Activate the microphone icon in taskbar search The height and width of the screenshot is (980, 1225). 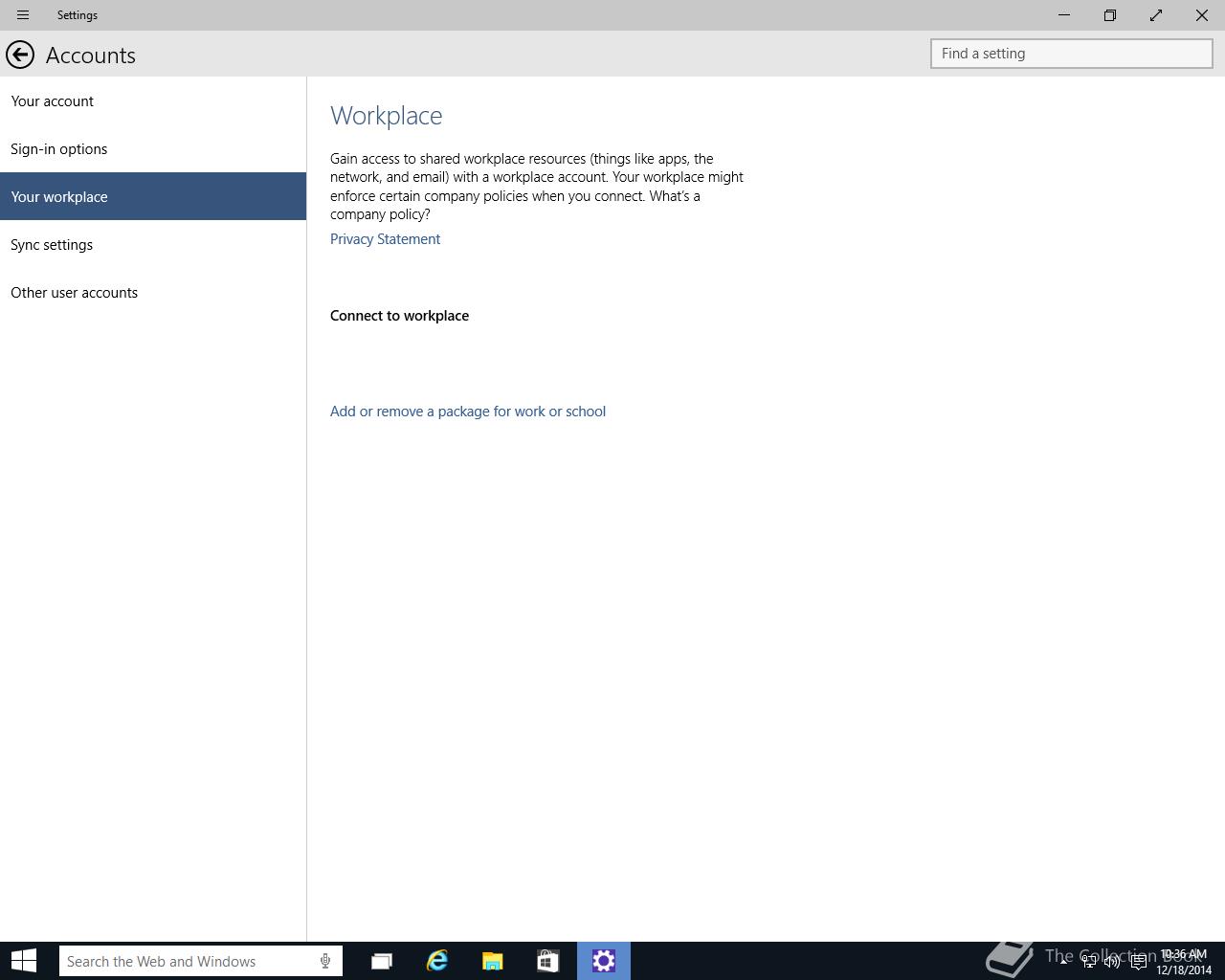tap(325, 961)
